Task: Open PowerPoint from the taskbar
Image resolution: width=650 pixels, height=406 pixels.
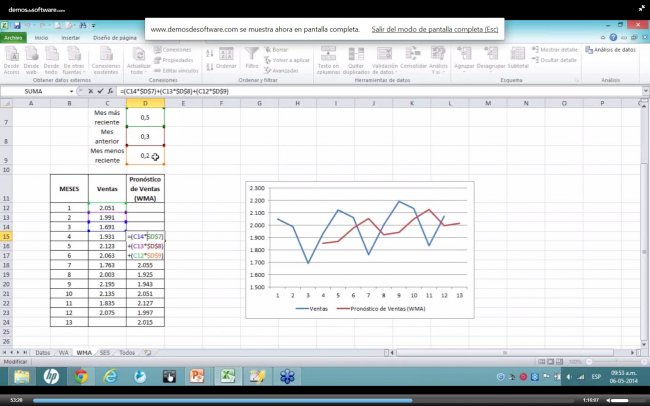Action: tap(198, 376)
